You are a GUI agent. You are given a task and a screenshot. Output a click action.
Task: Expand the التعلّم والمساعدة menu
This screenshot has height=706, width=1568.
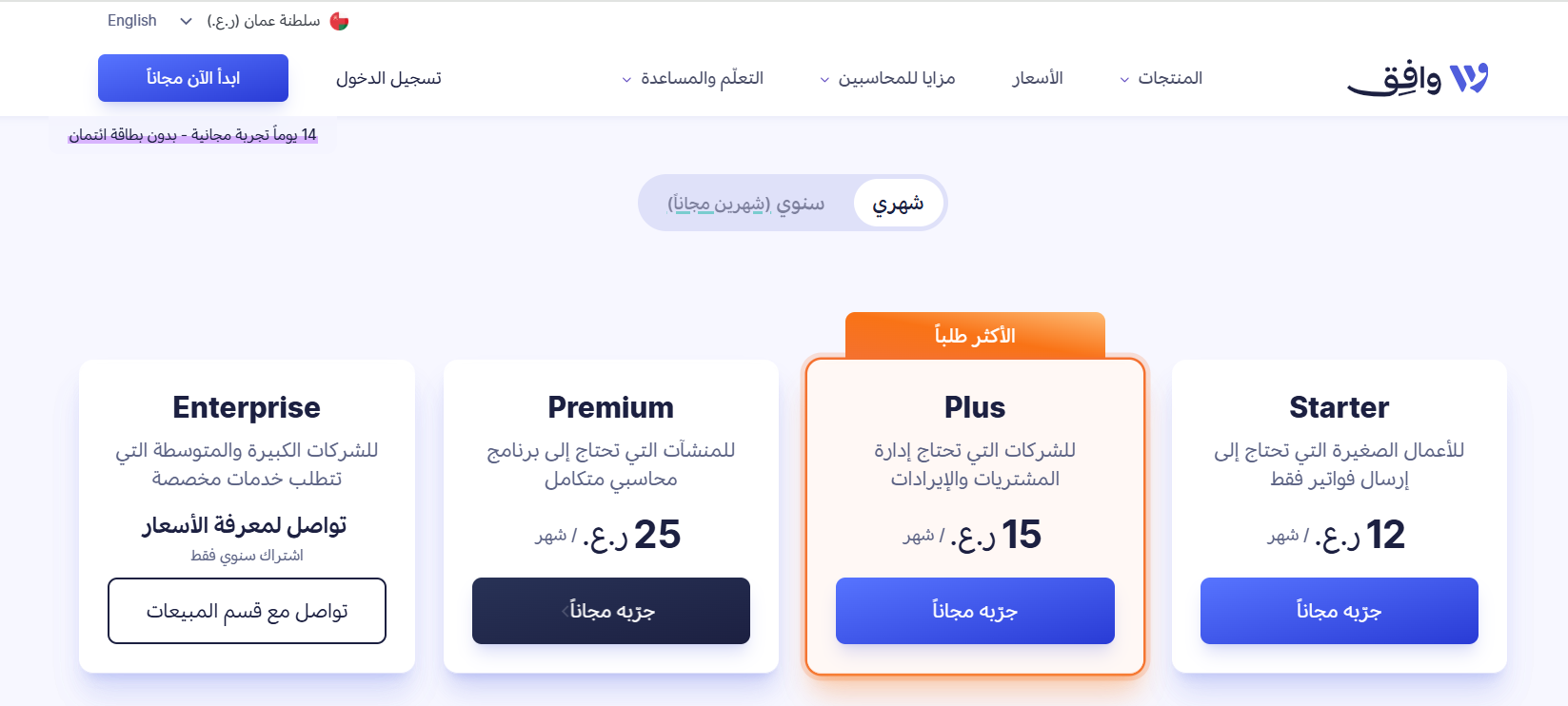pos(695,78)
